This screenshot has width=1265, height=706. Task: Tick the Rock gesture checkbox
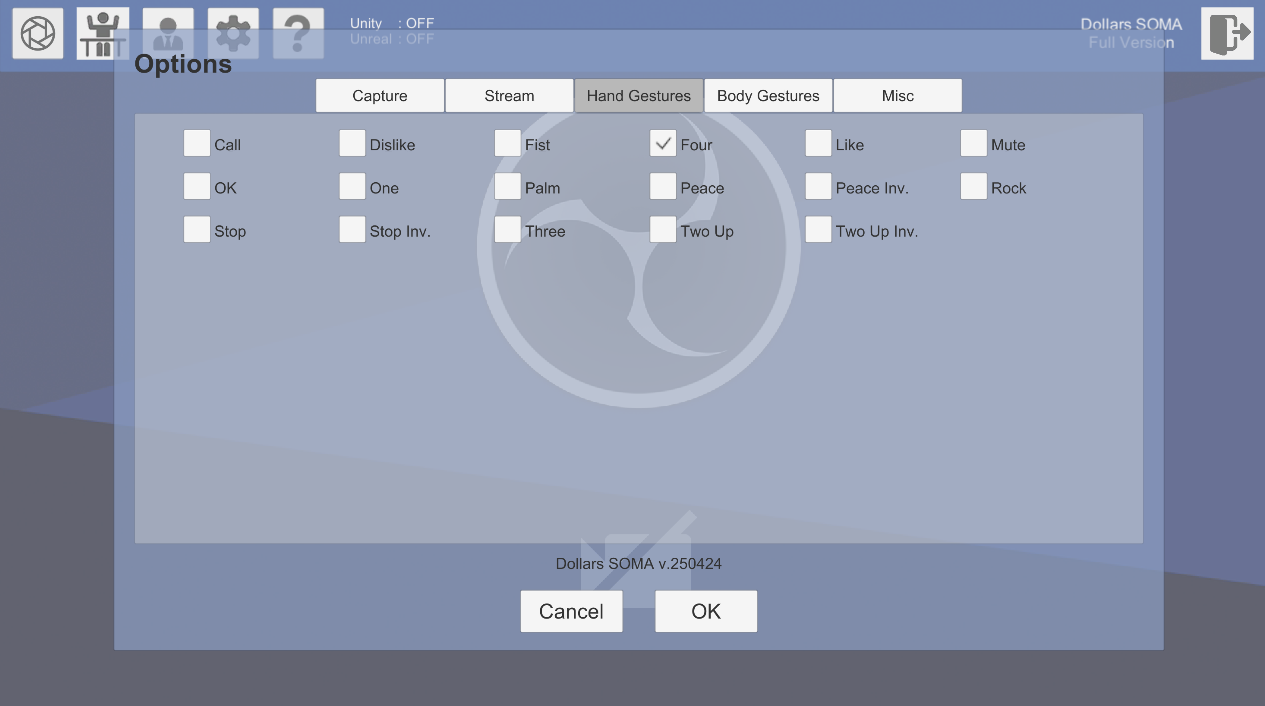[x=974, y=187]
